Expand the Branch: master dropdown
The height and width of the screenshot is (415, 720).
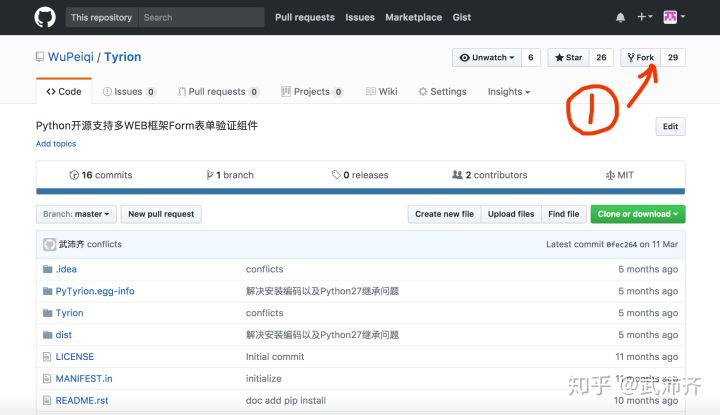[x=76, y=214]
